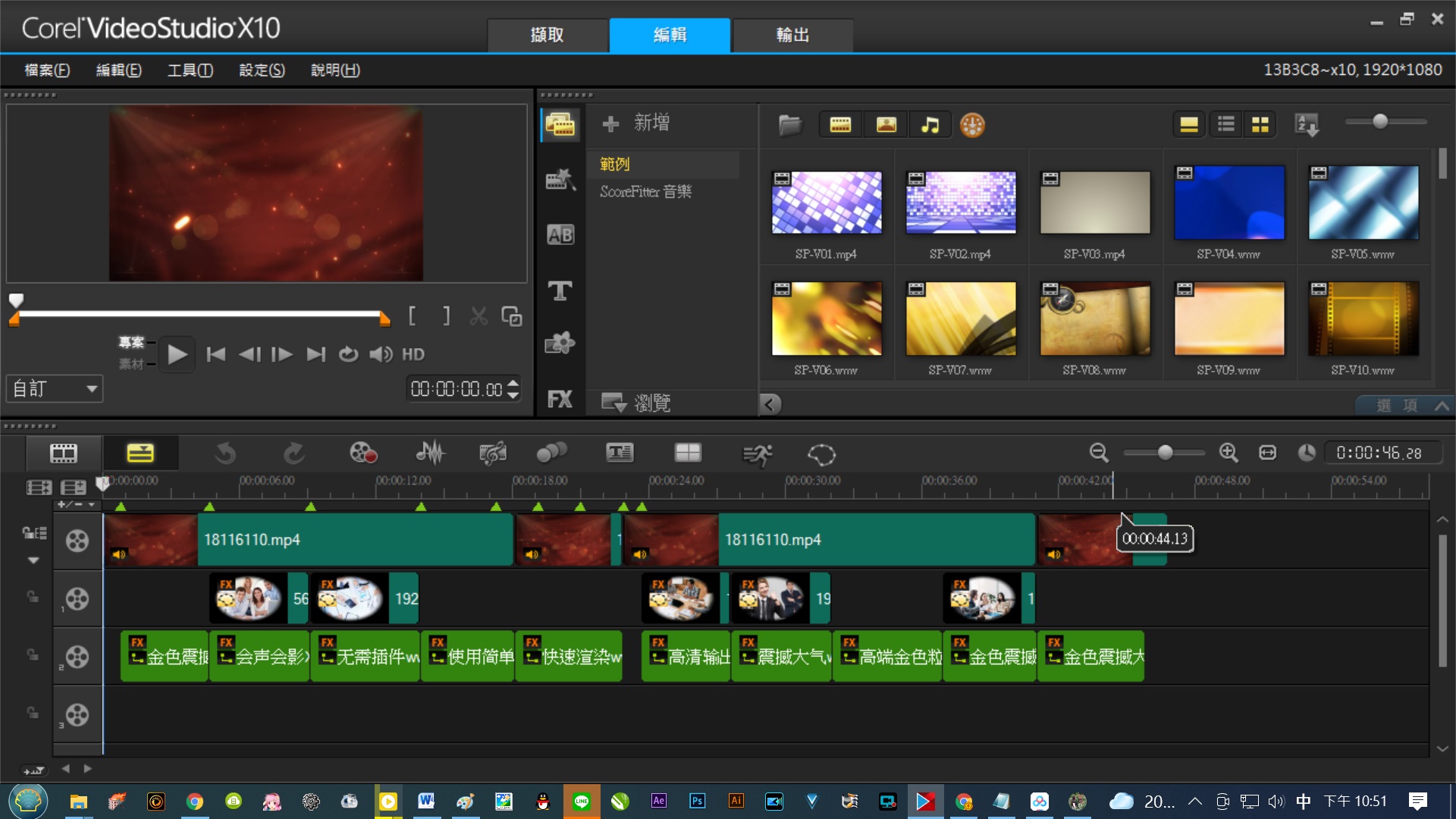The image size is (1456, 819).
Task: Fit project in timeline window
Action: click(1268, 453)
